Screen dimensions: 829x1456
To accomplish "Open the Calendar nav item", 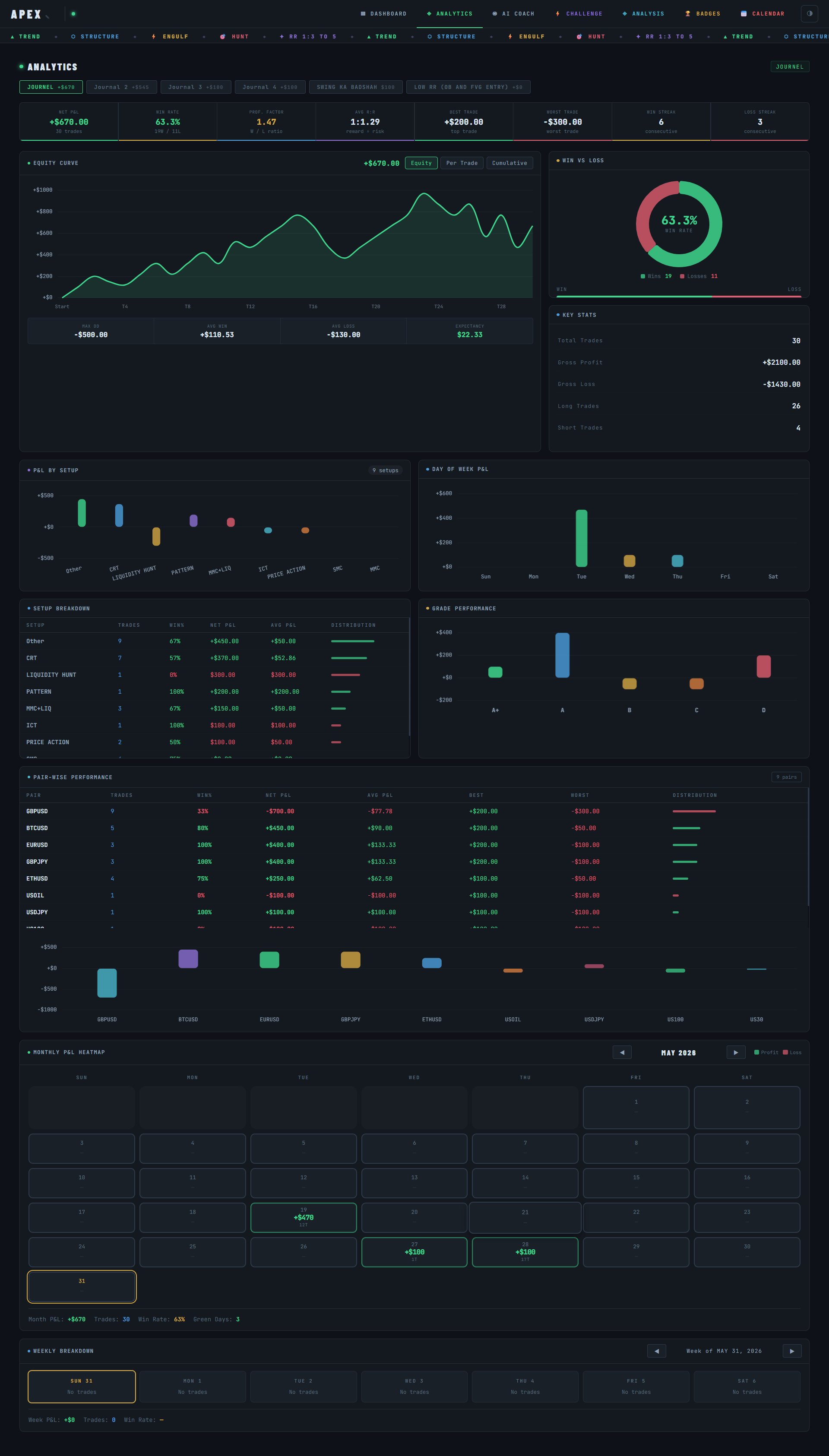I will (762, 14).
